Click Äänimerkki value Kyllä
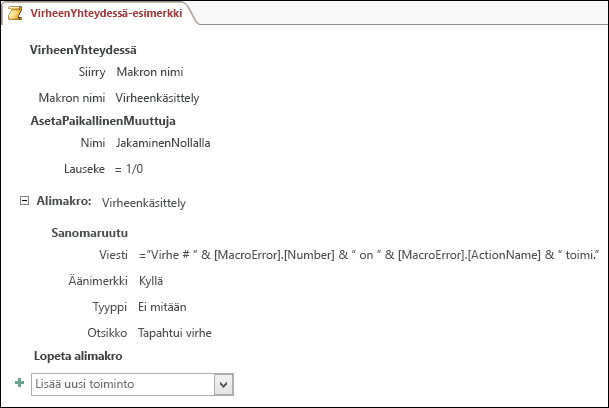 [x=151, y=281]
